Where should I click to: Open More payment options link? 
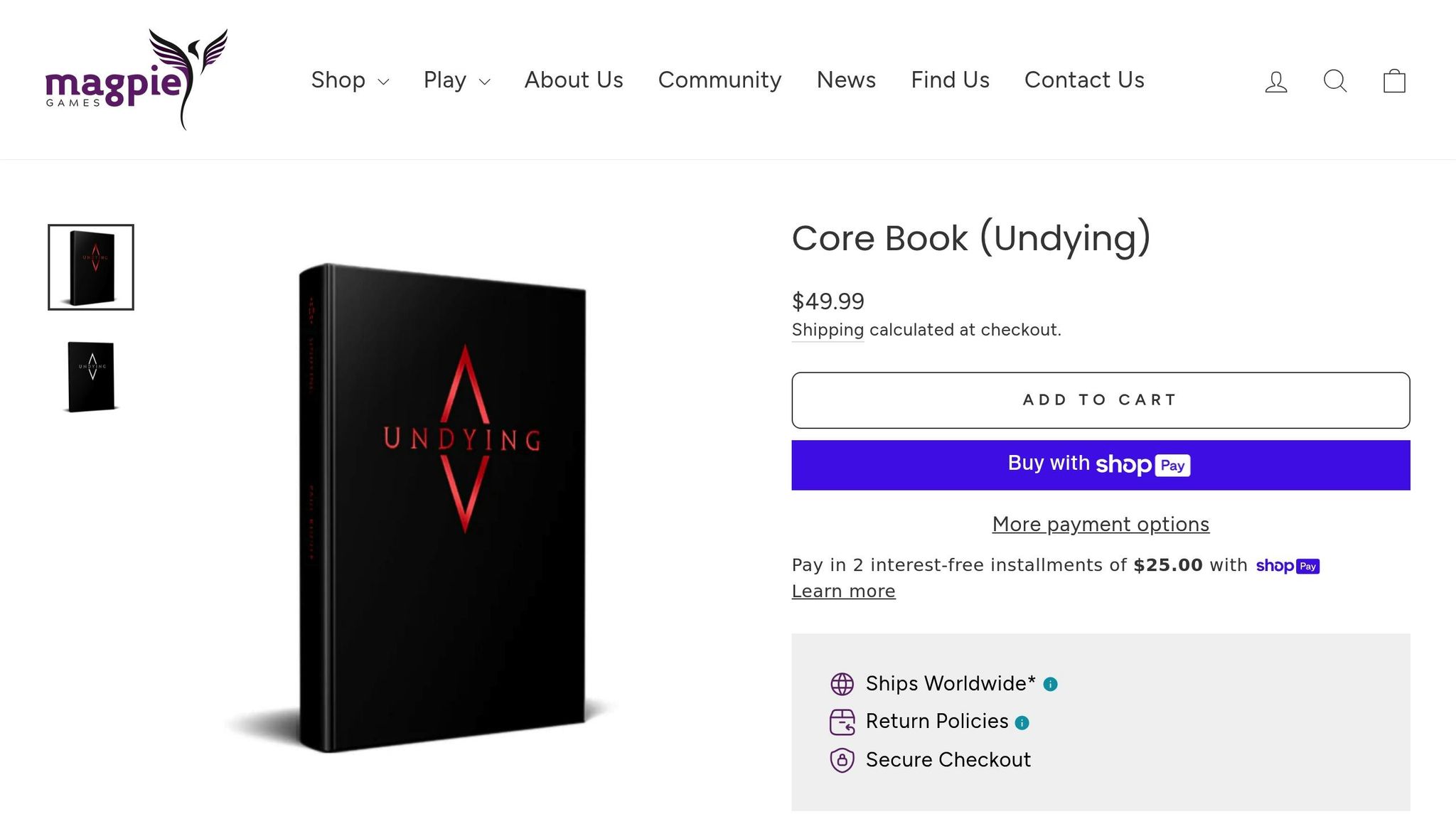click(x=1101, y=525)
